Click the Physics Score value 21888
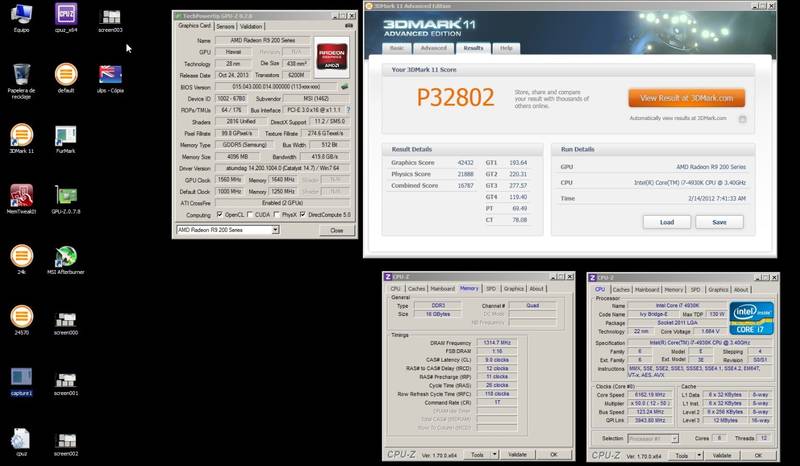The width and height of the screenshot is (800, 466). 465,174
